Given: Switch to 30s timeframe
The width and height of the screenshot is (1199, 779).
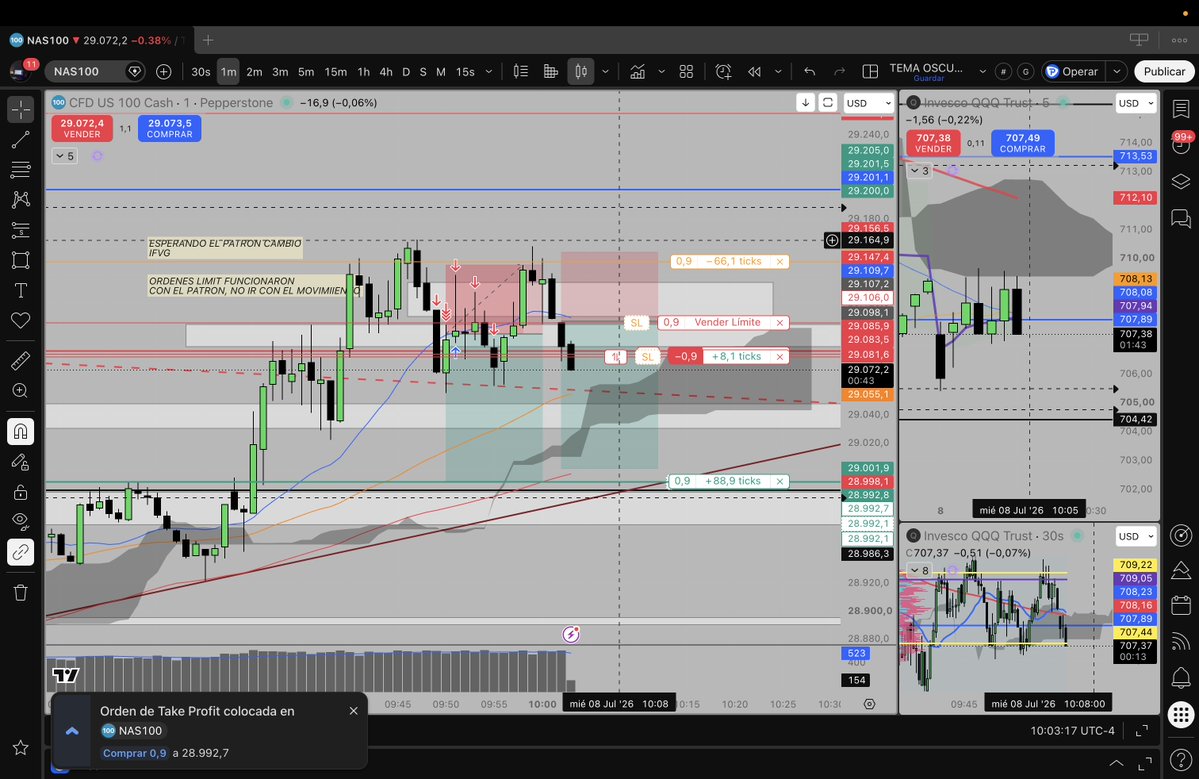Looking at the screenshot, I should [200, 72].
